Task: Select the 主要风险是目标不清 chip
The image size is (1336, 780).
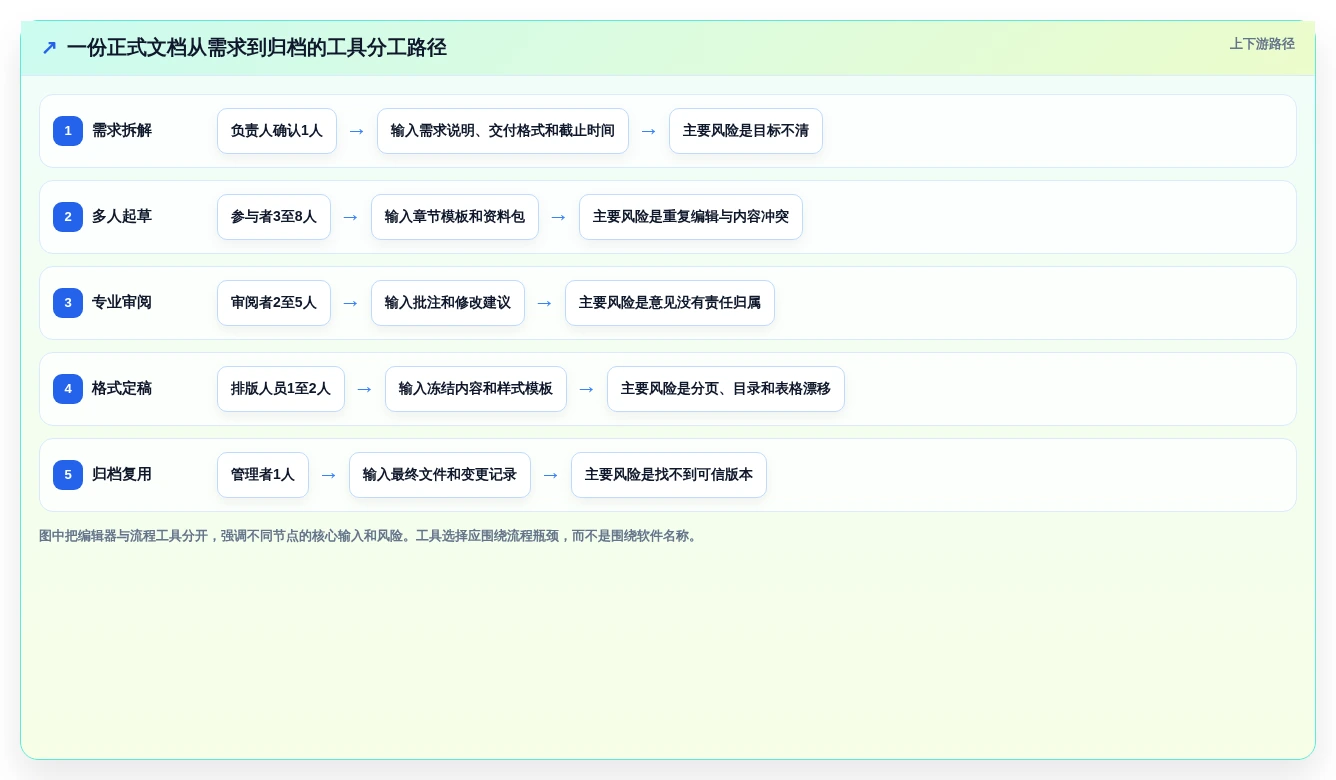Action: [746, 131]
